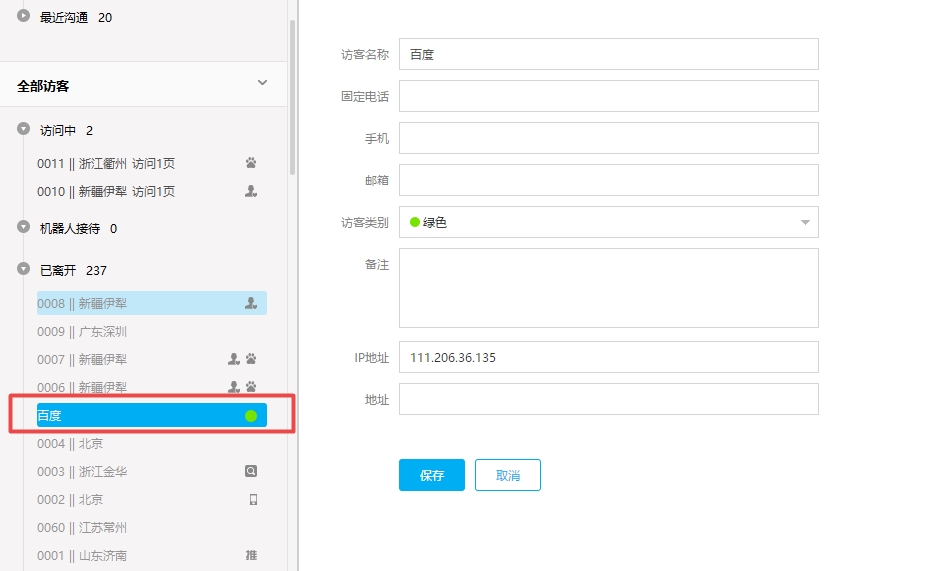Image resolution: width=942 pixels, height=571 pixels.
Task: Click the 取消 button
Action: [507, 476]
